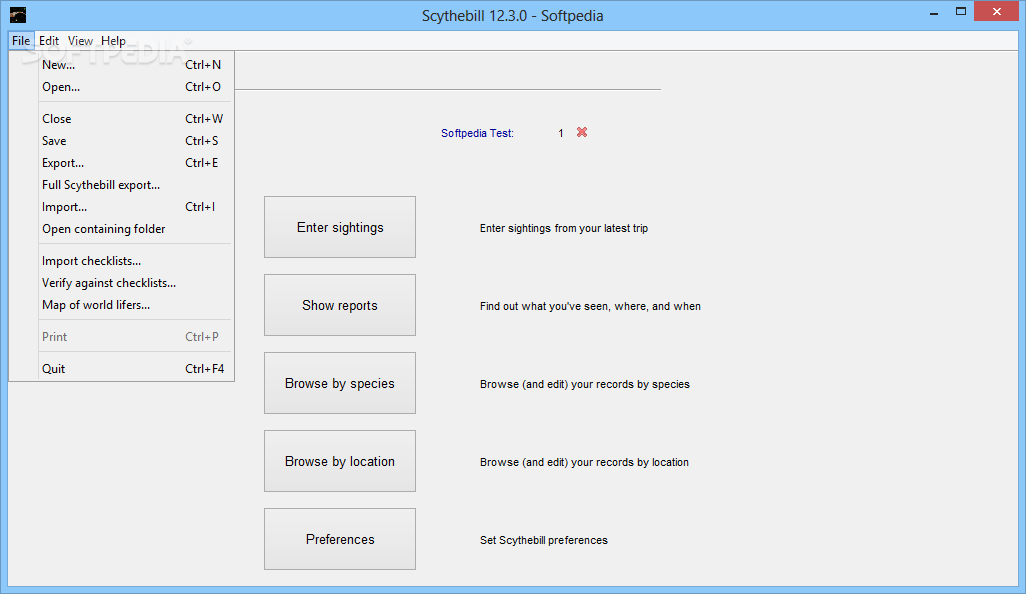This screenshot has width=1026, height=594.
Task: Select Verify against checklists...
Action: [134, 283]
